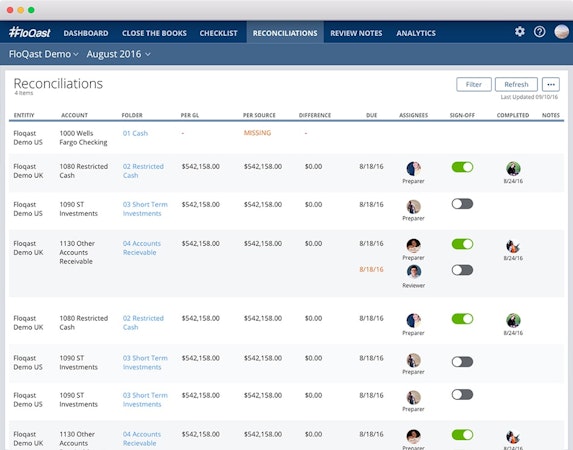Click the Filter button

474,84
